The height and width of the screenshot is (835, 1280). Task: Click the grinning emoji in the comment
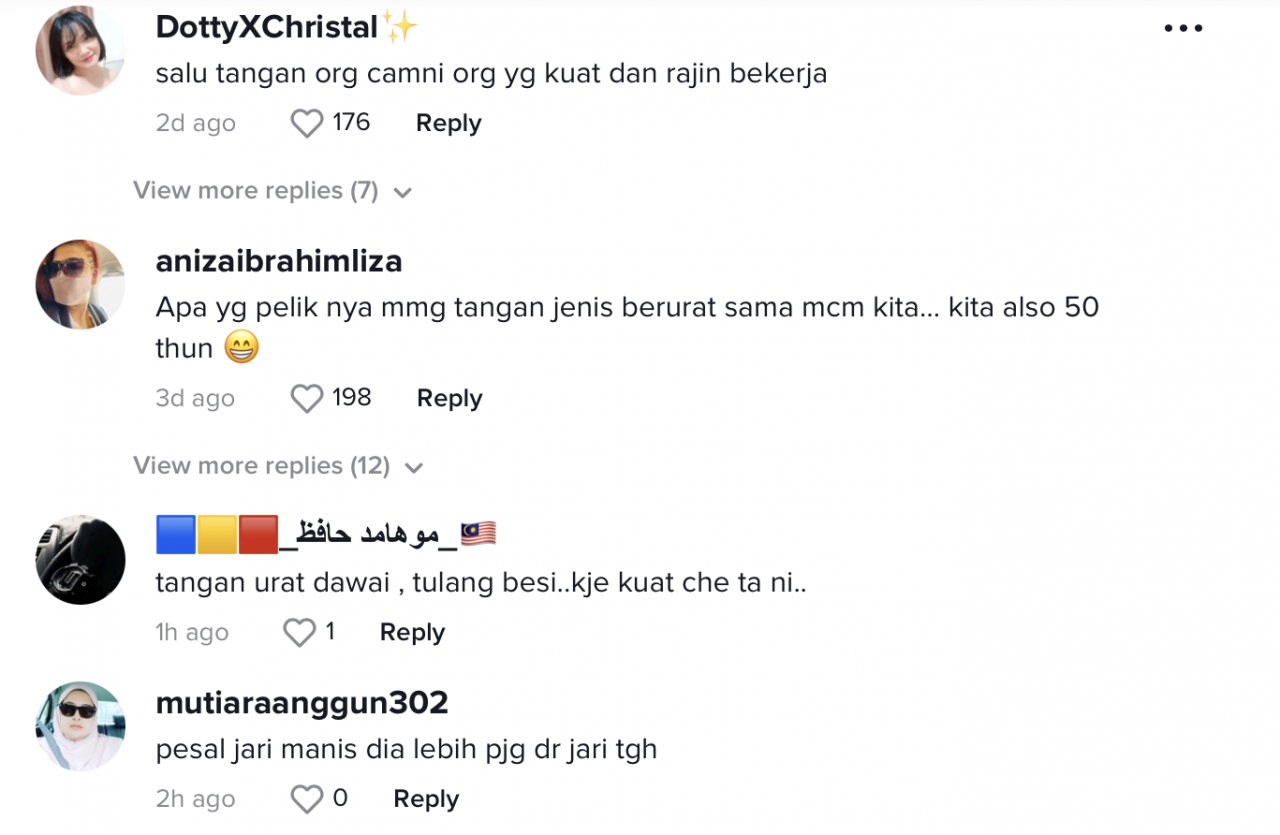[x=240, y=348]
